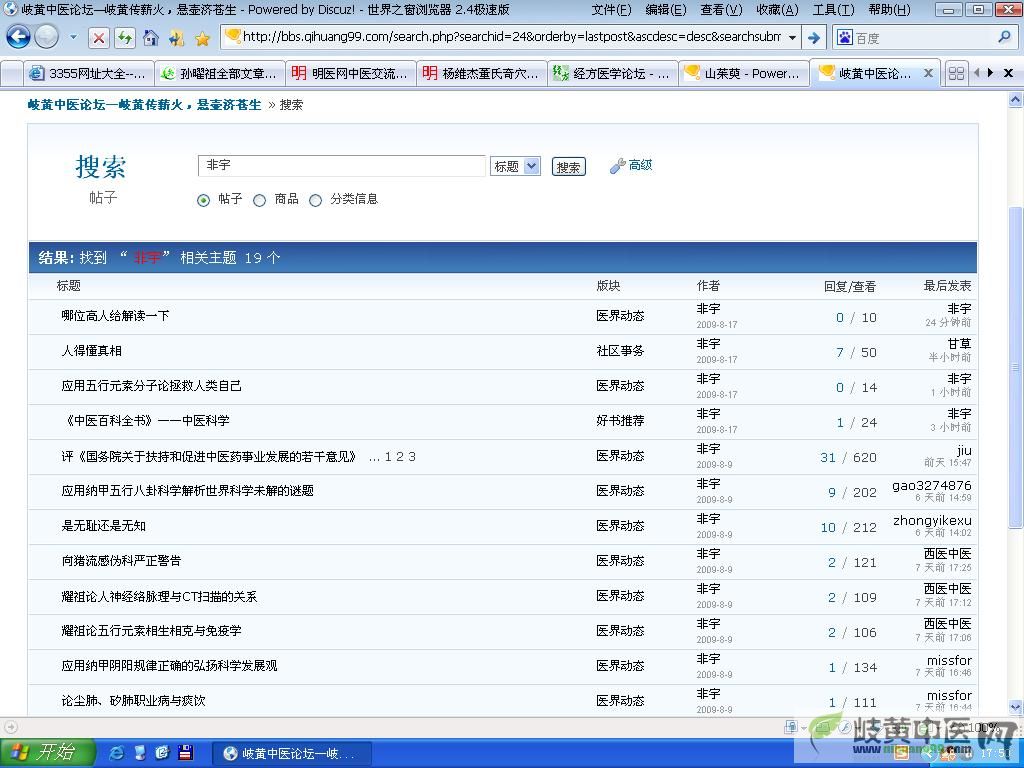The image size is (1024, 768).
Task: Go to the browser home page icon
Action: click(x=150, y=38)
